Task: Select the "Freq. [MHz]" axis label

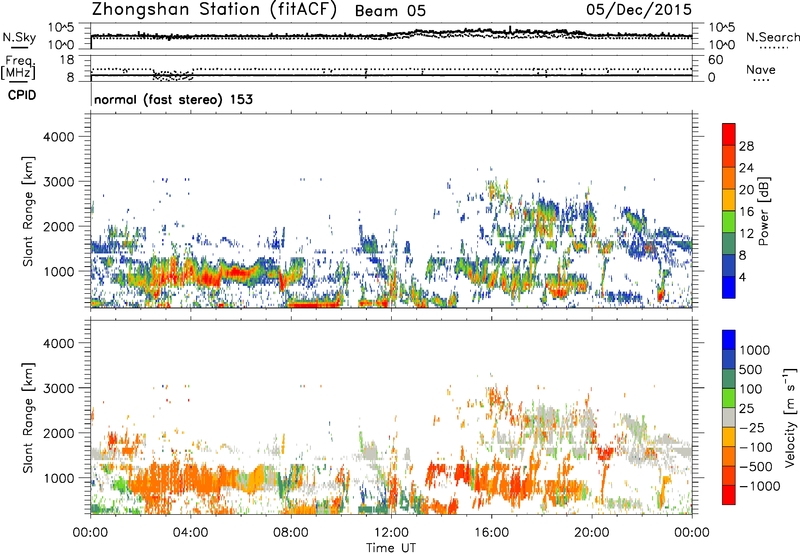Action: (x=19, y=67)
